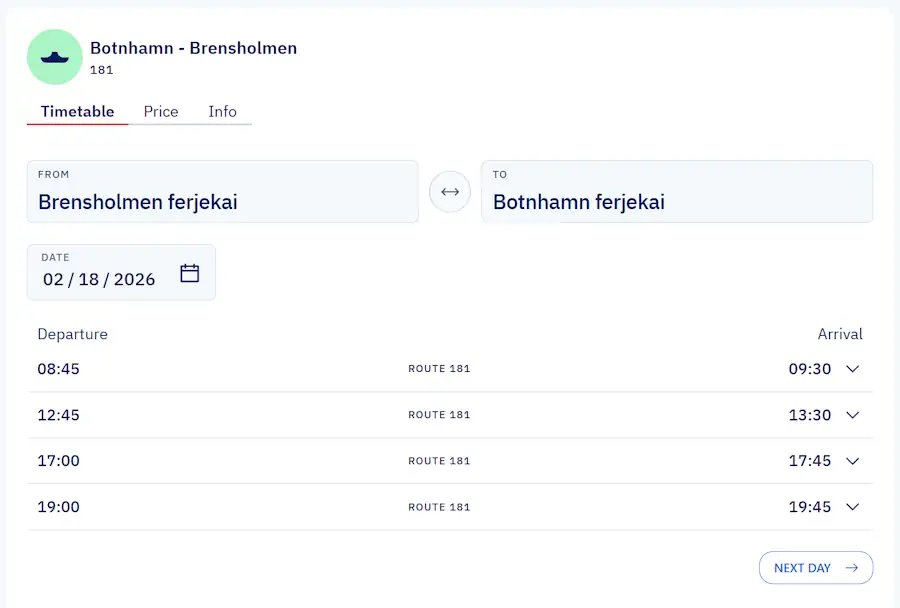Collapse the 17:00 departure chevron
The height and width of the screenshot is (608, 900).
point(851,461)
